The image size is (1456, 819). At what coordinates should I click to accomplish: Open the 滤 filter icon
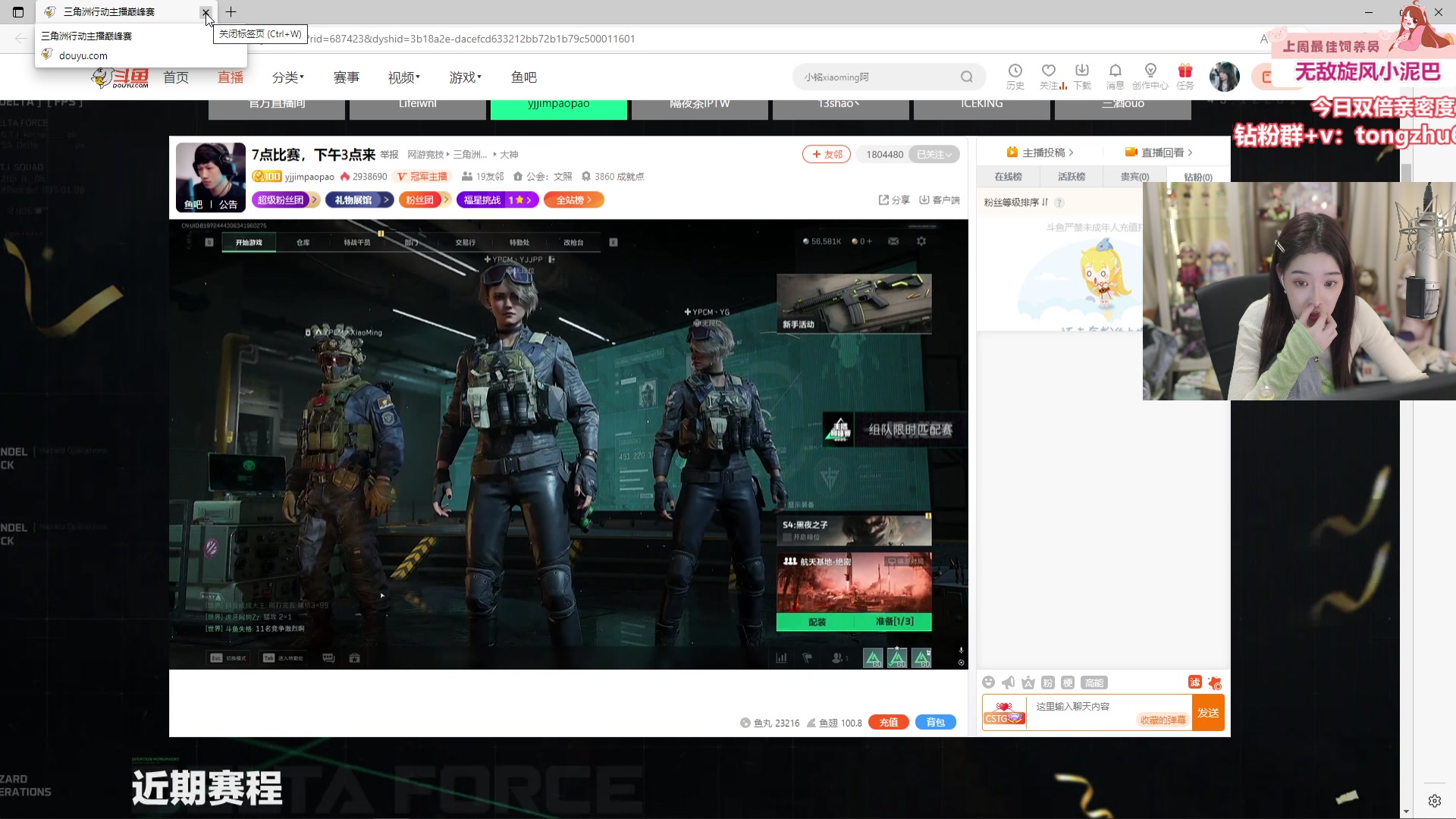(1195, 682)
